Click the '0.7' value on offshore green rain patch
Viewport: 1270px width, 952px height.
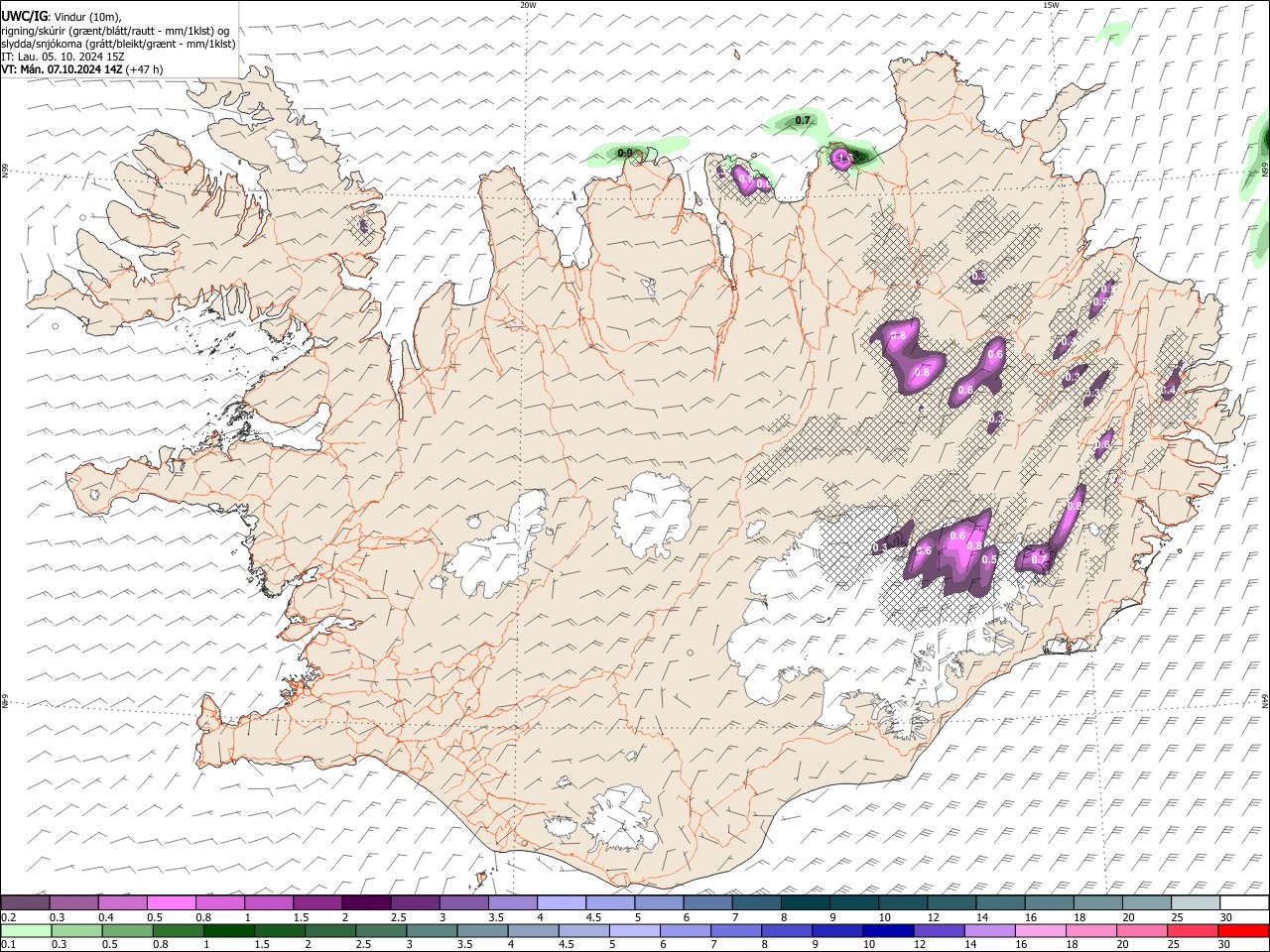[803, 120]
